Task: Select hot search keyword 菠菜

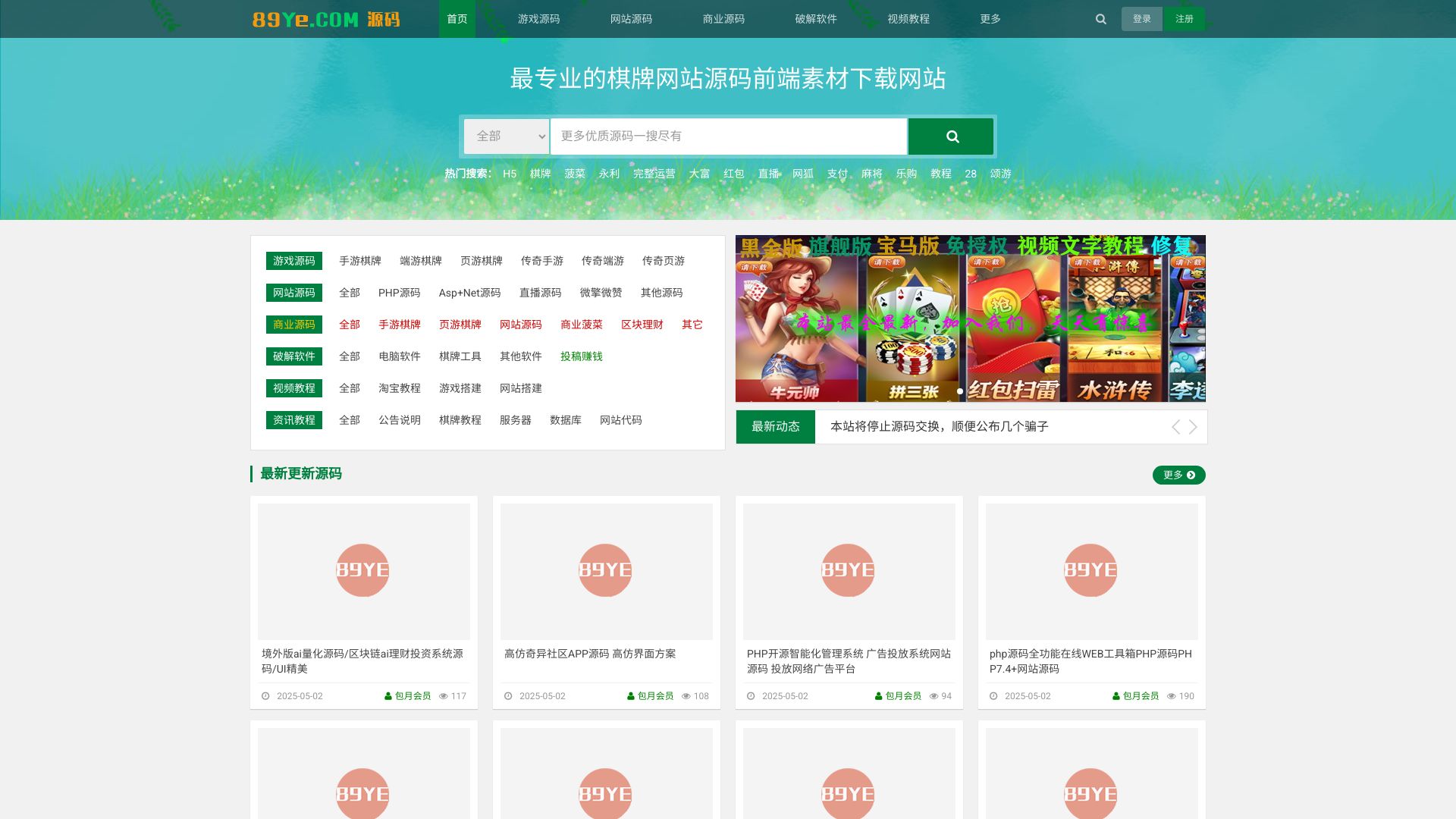Action: pyautogui.click(x=575, y=174)
